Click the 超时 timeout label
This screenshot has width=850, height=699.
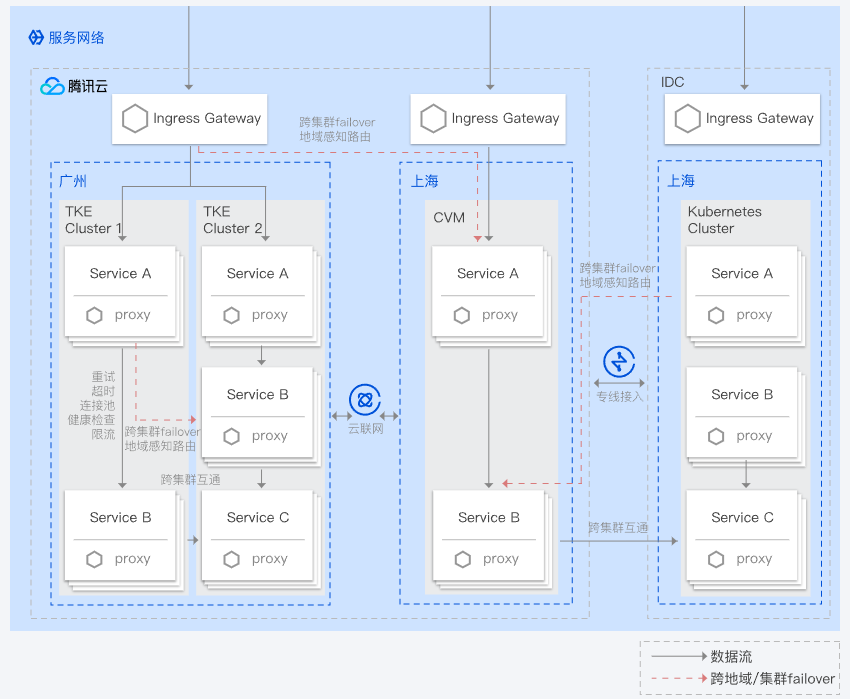(103, 391)
